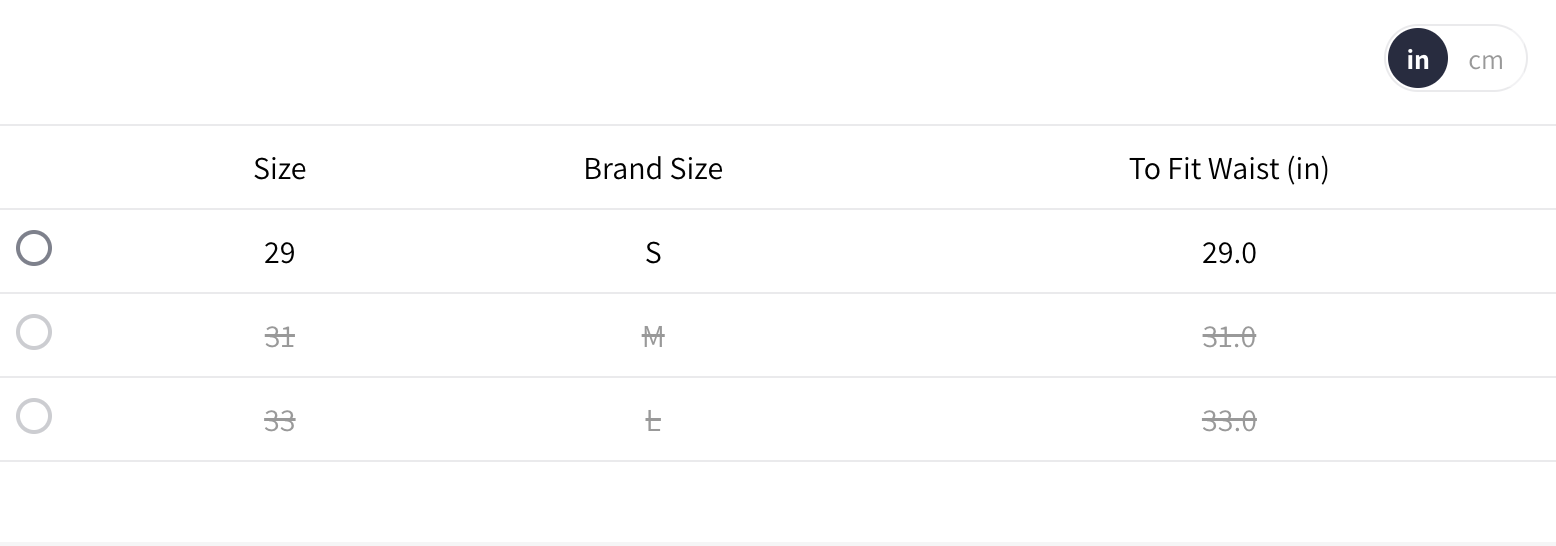Switch units to inches with "in"

click(x=1417, y=59)
